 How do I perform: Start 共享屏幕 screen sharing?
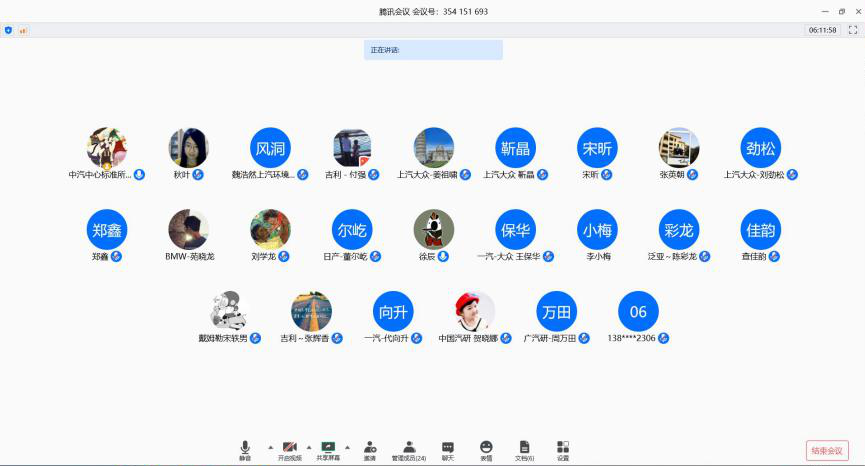(x=327, y=447)
